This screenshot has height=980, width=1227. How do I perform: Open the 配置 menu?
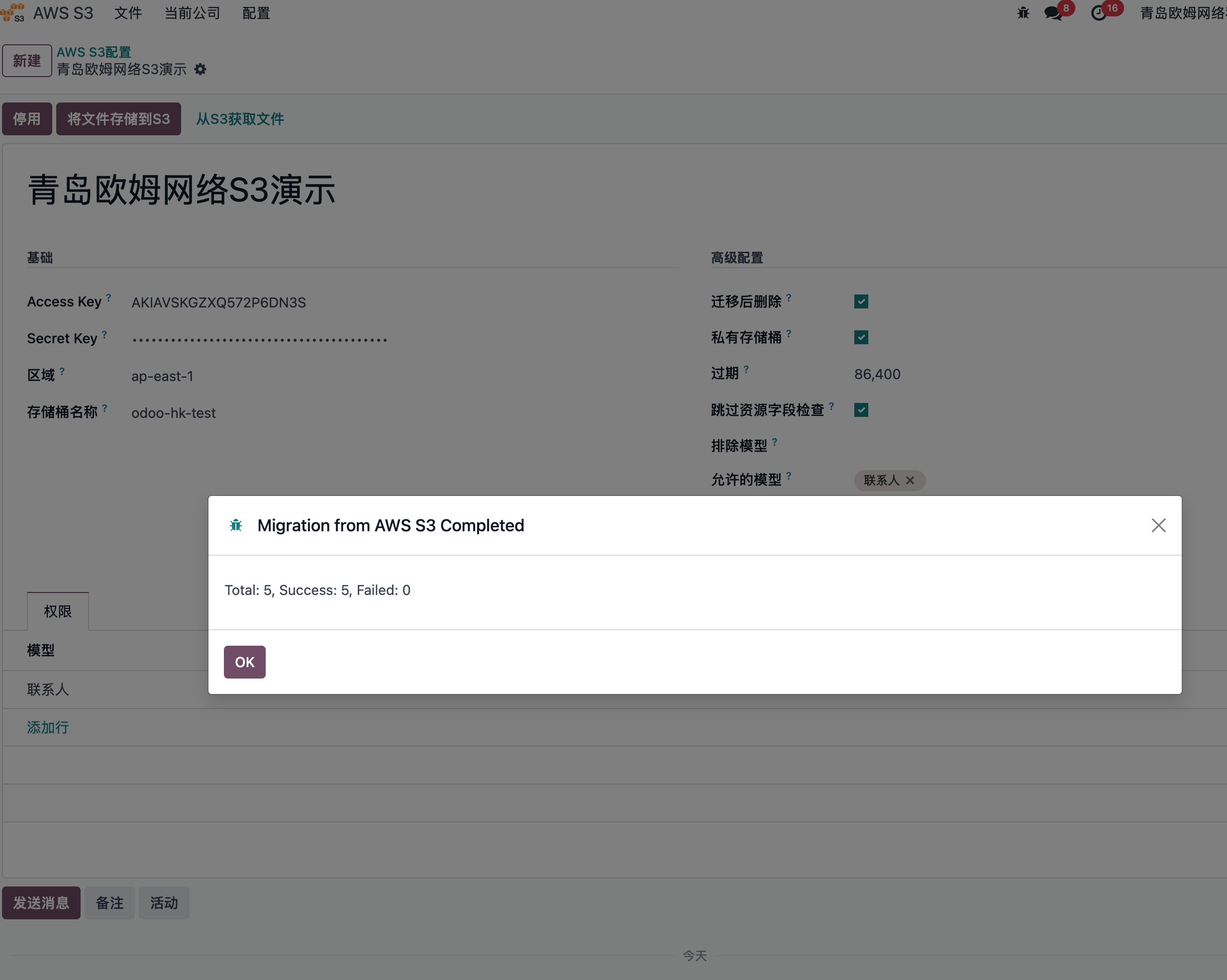point(256,13)
